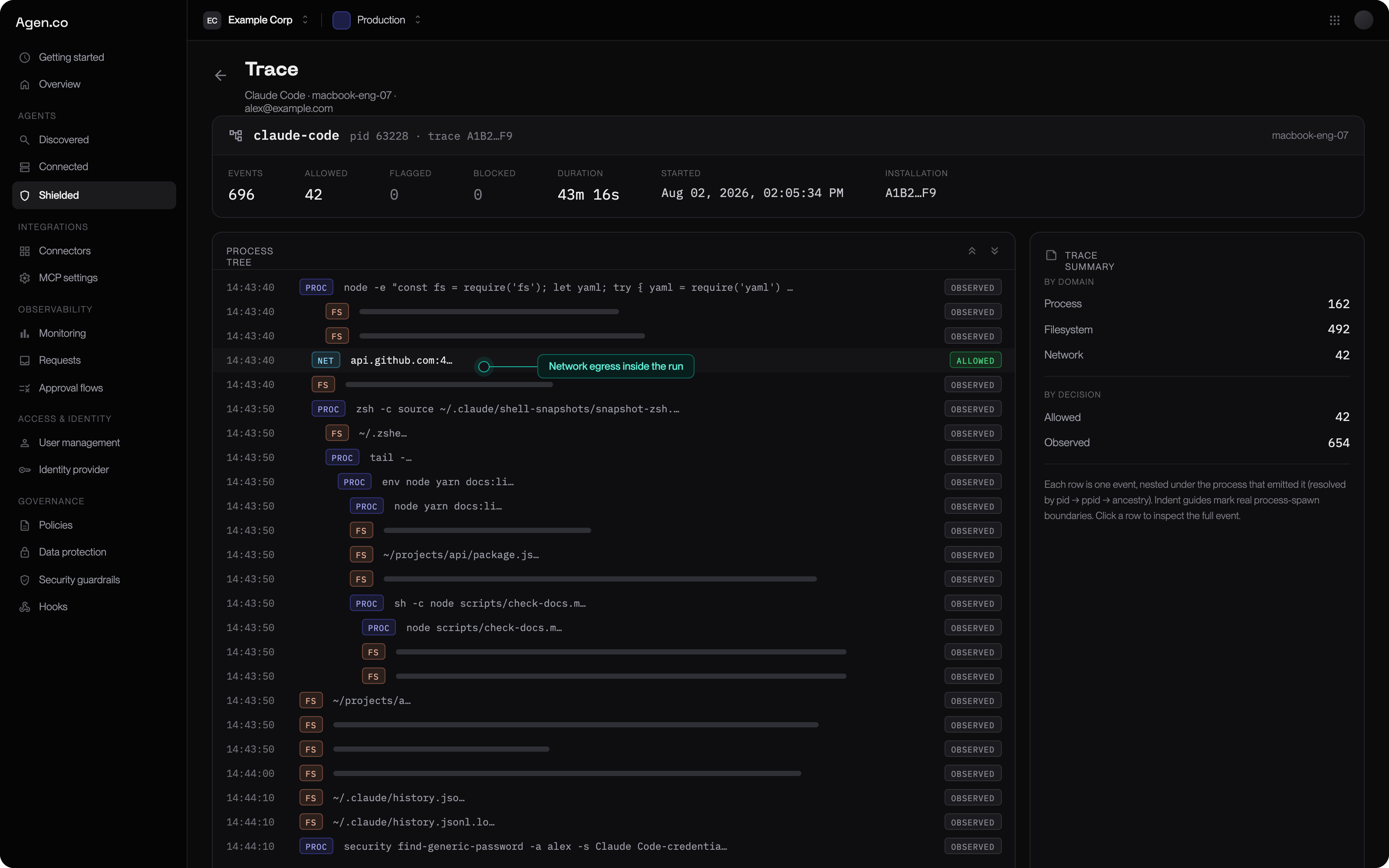1389x868 pixels.
Task: Click the Duration value 43m 16s
Action: click(588, 194)
